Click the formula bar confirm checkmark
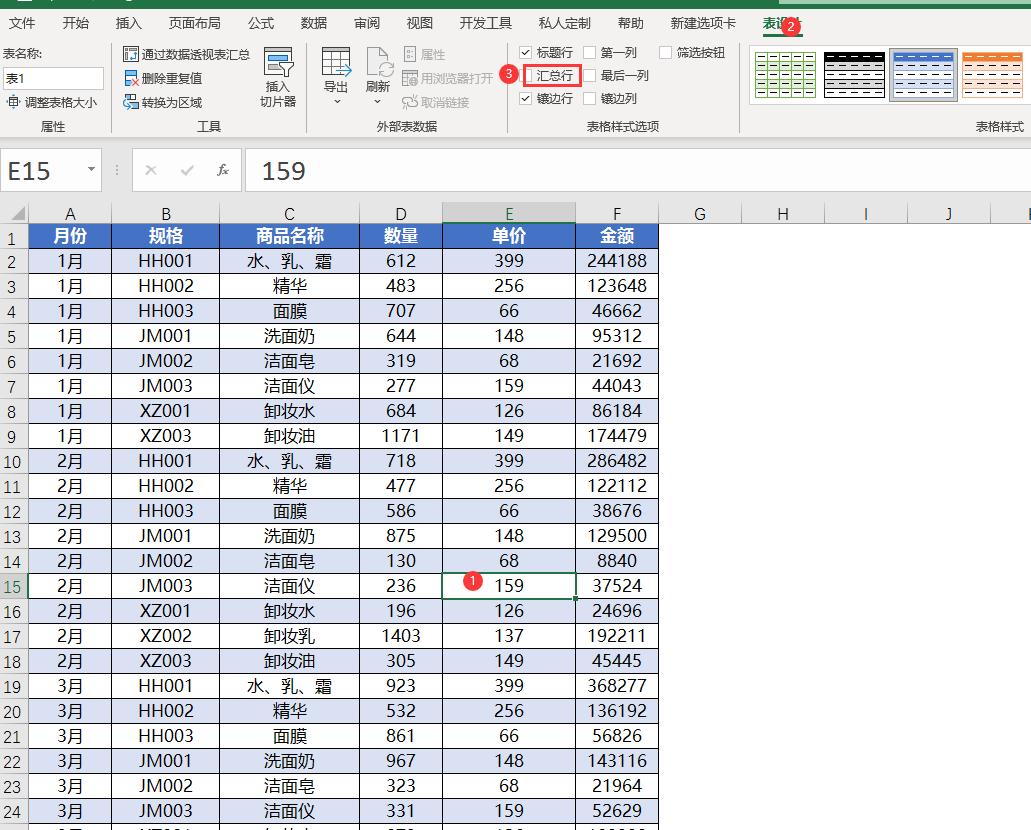The width and height of the screenshot is (1031, 830). (187, 170)
